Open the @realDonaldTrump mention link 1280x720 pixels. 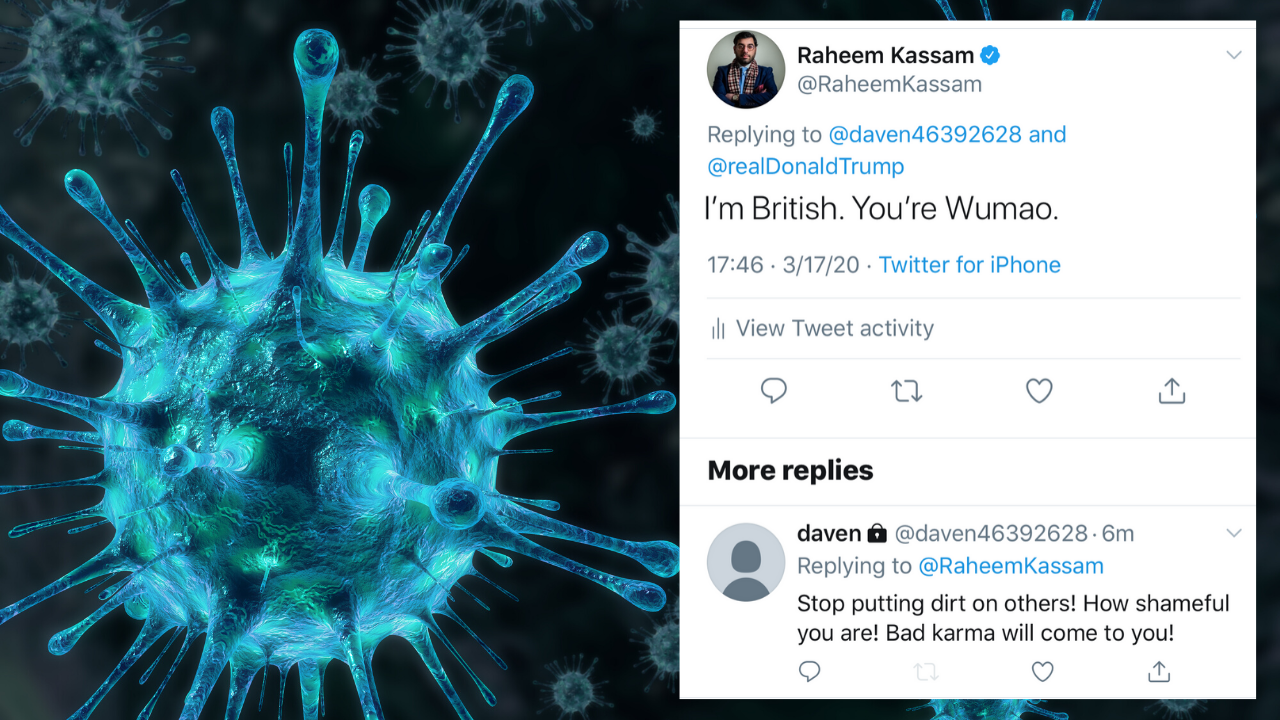click(x=805, y=166)
